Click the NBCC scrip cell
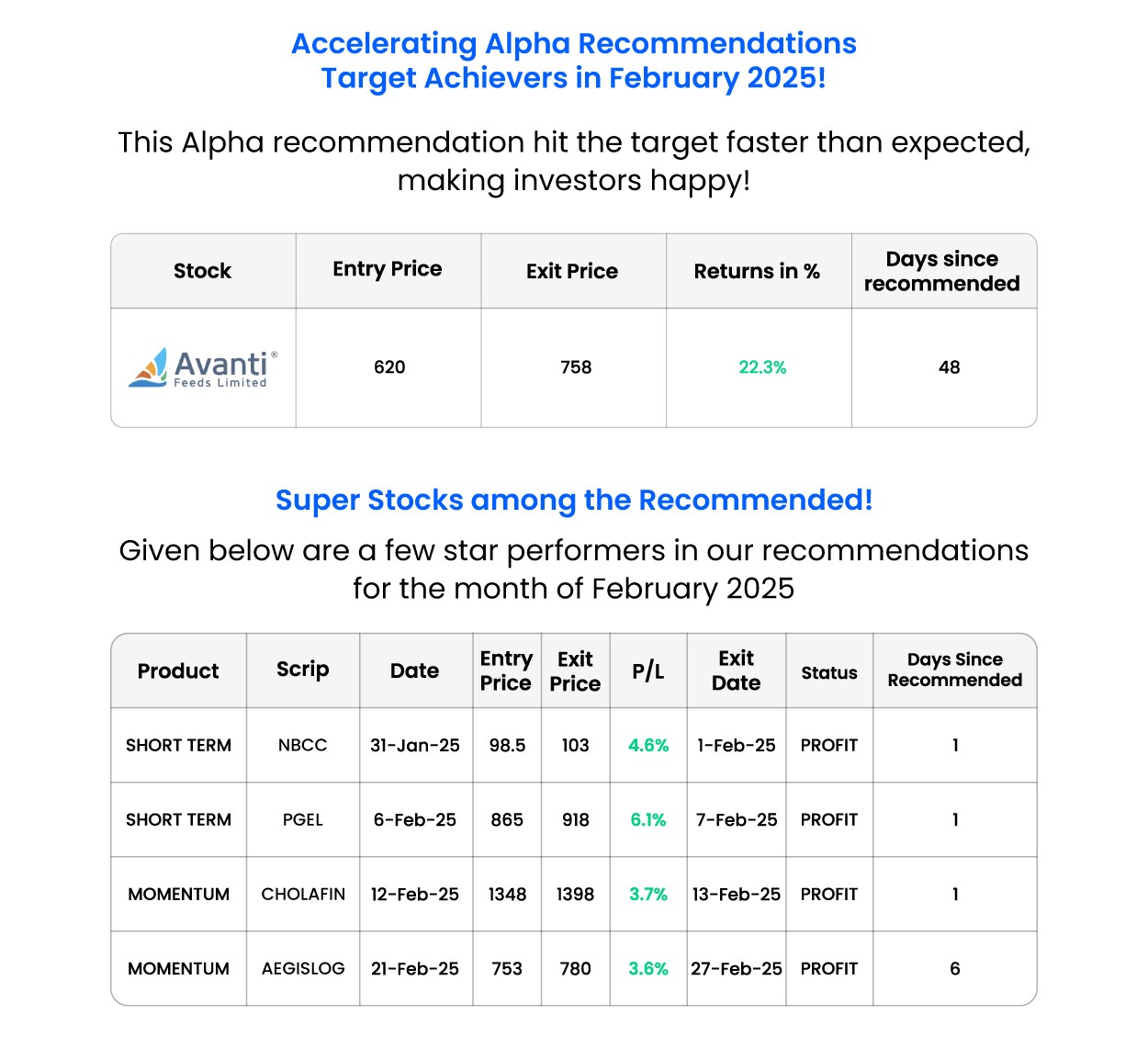1148x1037 pixels. (x=302, y=745)
